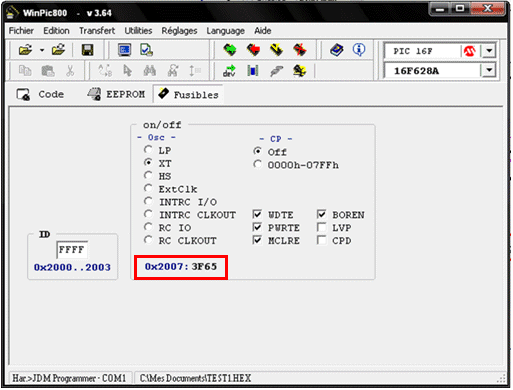This screenshot has width=513, height=390.
Task: Click the grayed binoculars find icon
Action: tap(150, 71)
